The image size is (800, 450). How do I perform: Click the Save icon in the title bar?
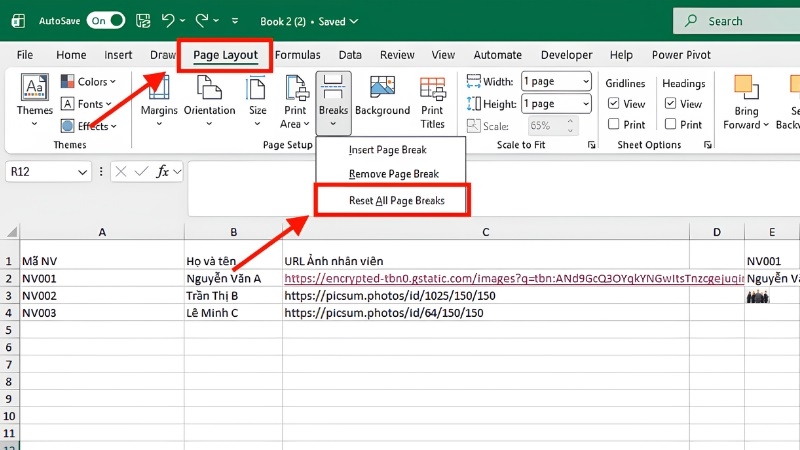143,21
